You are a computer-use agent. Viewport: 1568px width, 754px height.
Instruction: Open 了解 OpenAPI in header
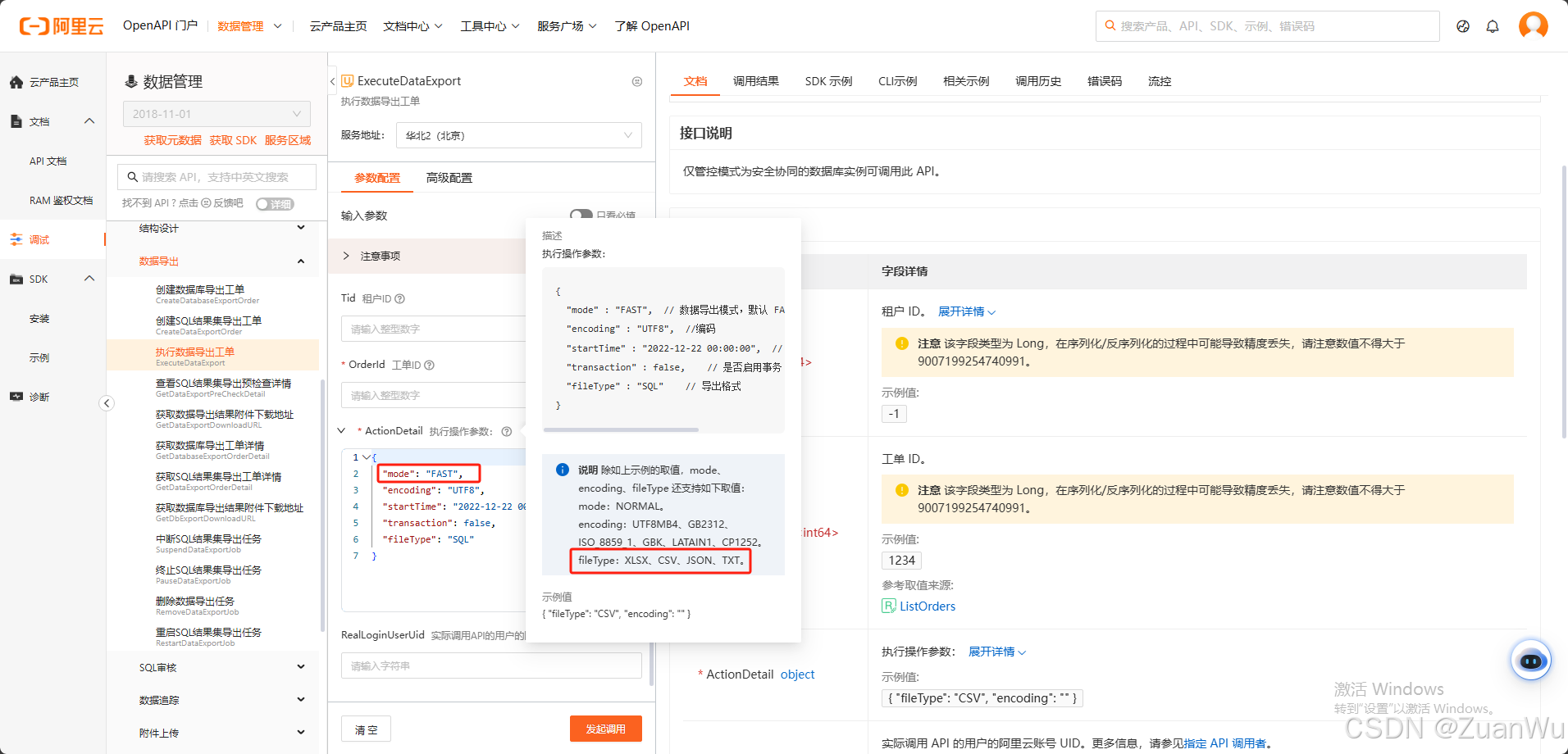[x=652, y=26]
